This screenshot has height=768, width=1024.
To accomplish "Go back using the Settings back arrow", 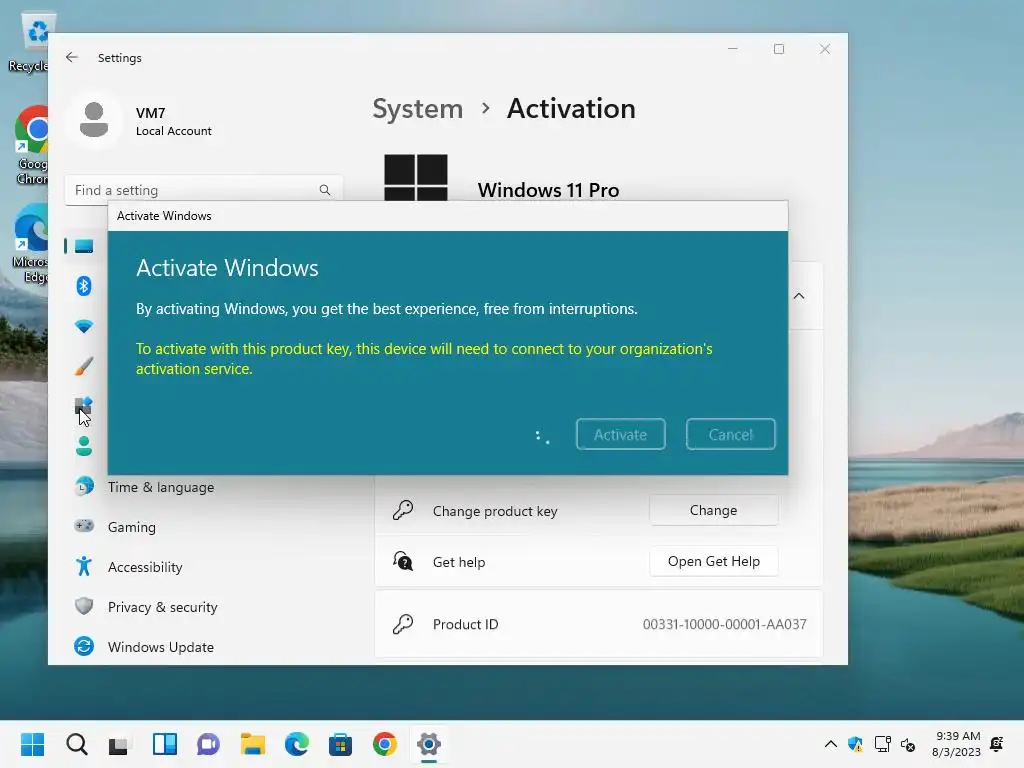I will [72, 57].
